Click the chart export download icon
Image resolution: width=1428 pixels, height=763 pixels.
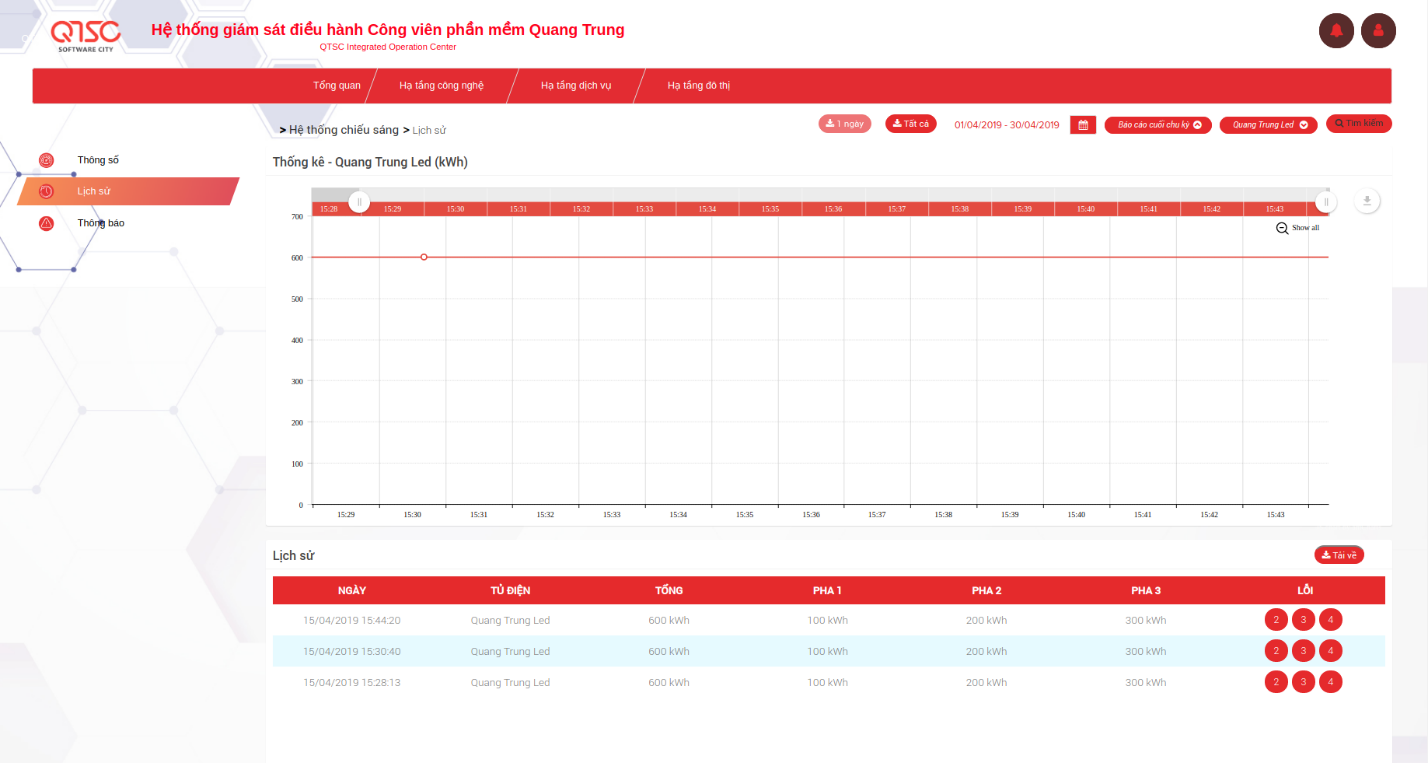click(x=1367, y=201)
